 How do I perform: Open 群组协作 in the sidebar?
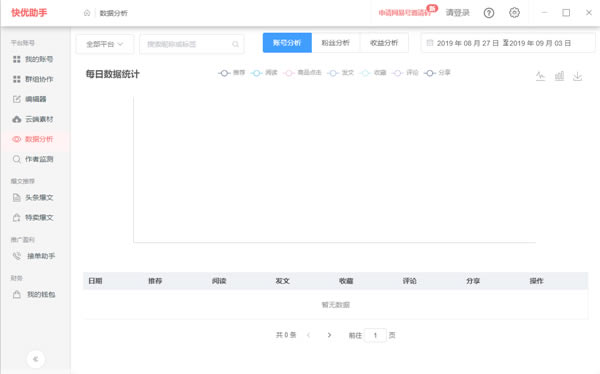coord(33,79)
